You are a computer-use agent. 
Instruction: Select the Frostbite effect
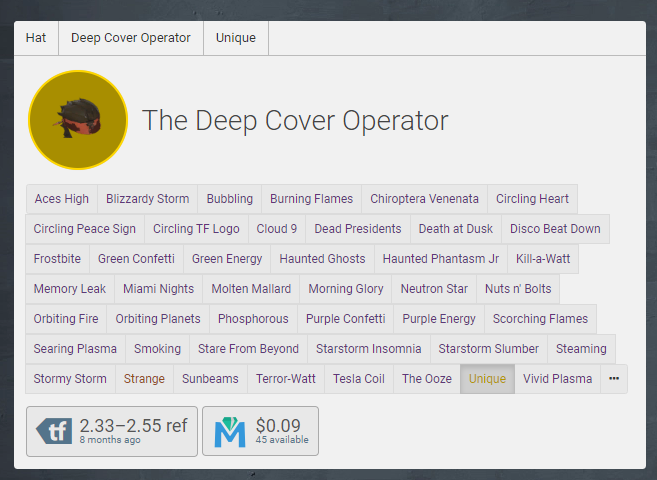(57, 259)
